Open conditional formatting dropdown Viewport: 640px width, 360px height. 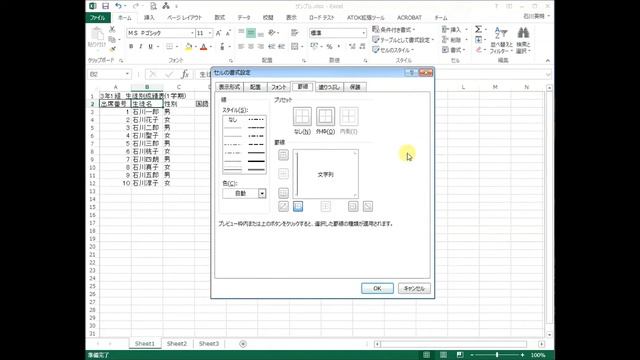(393, 29)
